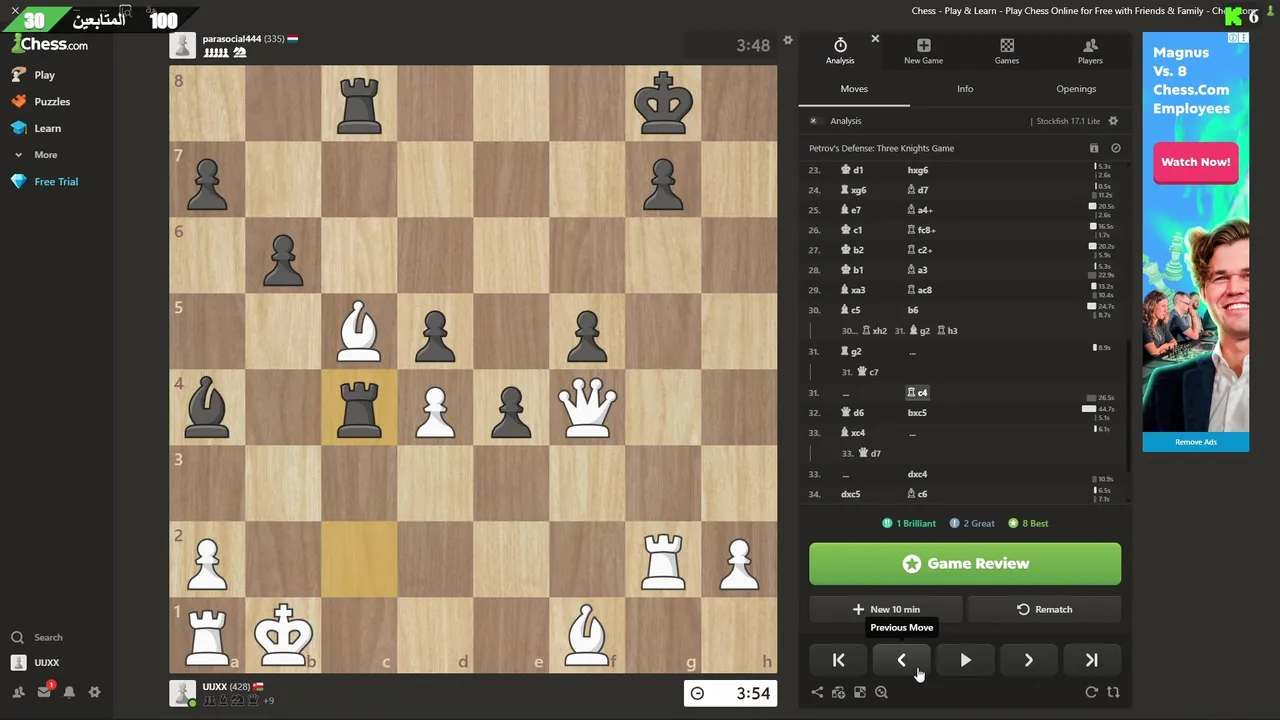Switch to the Moves subtab
This screenshot has height=720, width=1280.
coord(854,89)
